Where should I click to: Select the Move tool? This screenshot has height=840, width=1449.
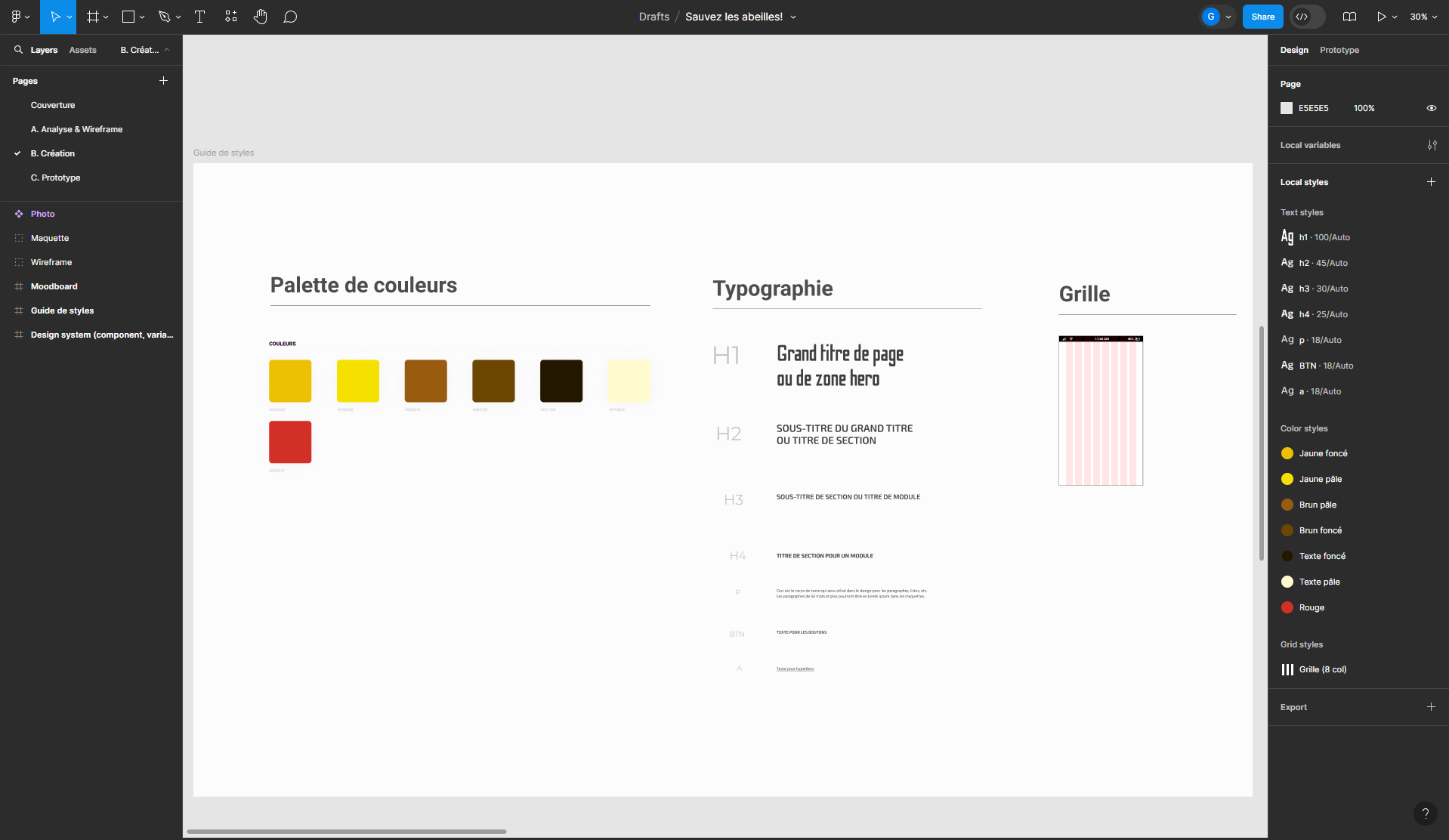57,17
